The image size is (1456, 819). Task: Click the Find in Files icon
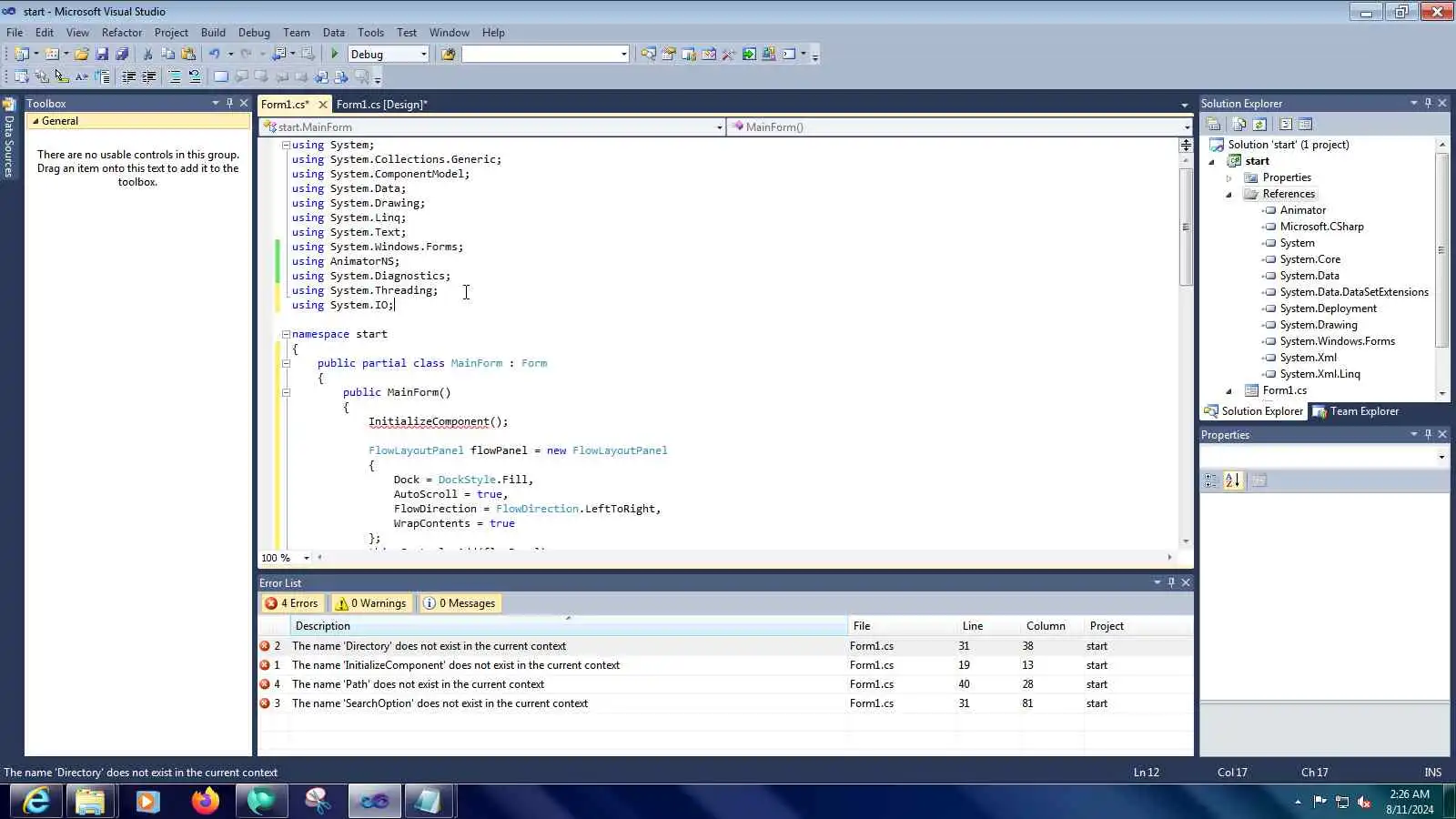(x=448, y=55)
